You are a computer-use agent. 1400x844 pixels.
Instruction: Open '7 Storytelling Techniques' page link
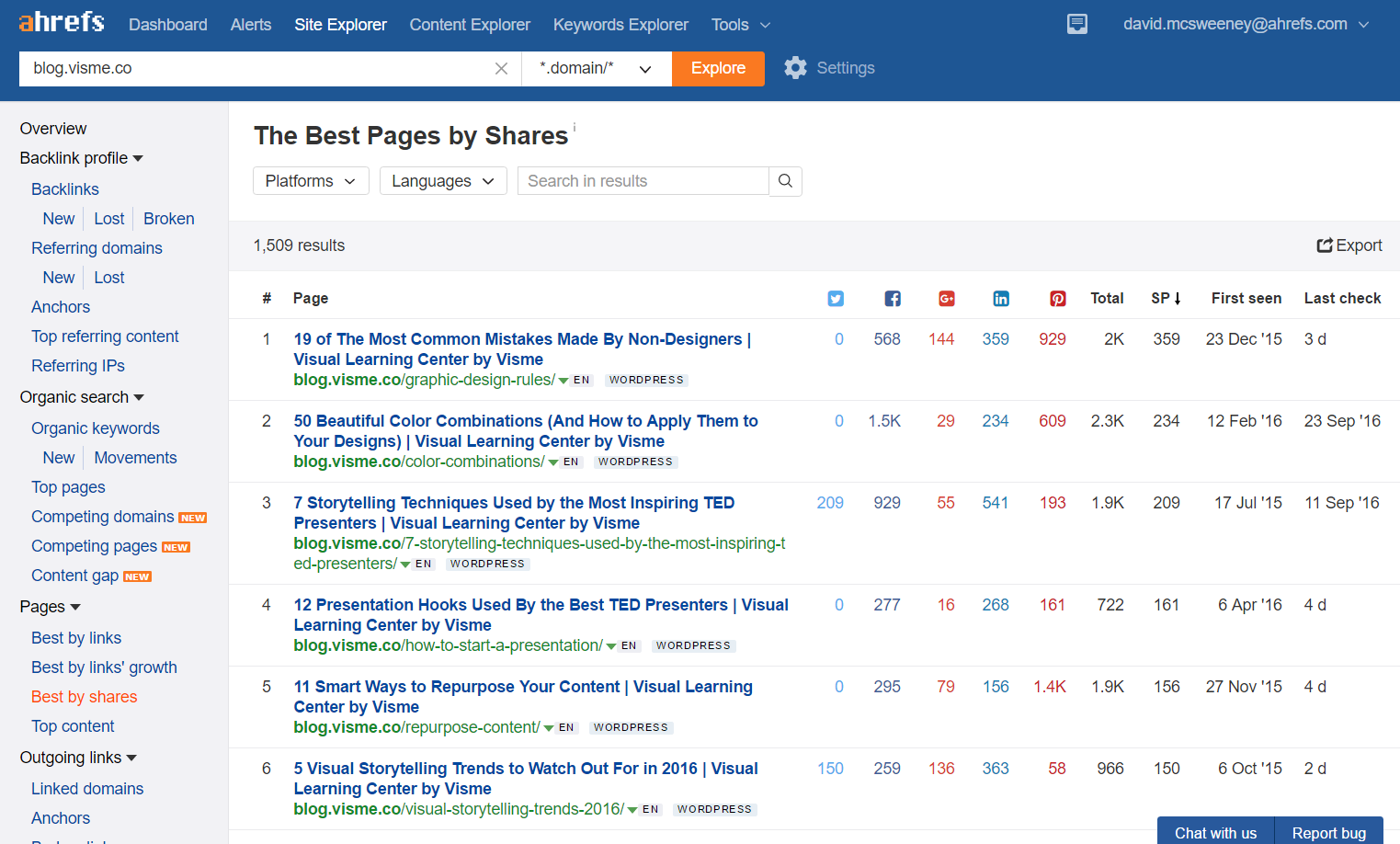click(x=514, y=513)
